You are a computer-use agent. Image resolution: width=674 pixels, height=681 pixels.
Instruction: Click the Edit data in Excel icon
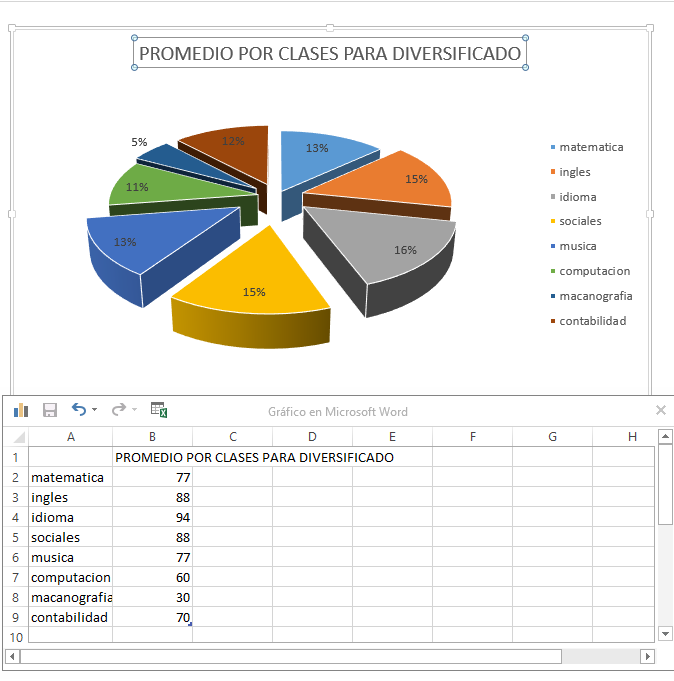[159, 410]
